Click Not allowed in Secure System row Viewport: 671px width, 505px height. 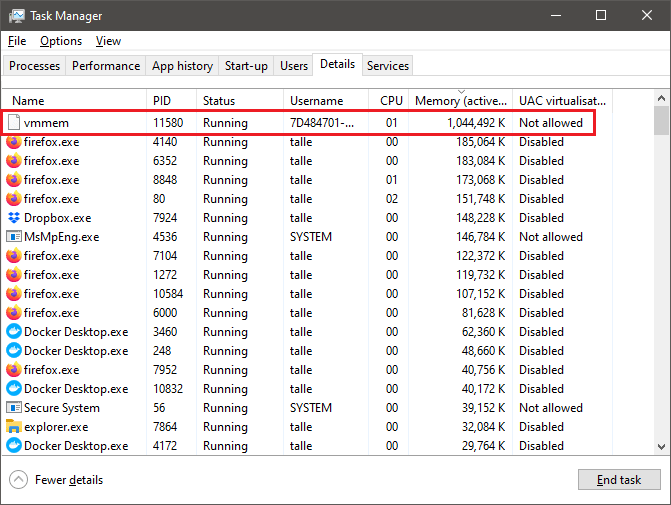[551, 407]
